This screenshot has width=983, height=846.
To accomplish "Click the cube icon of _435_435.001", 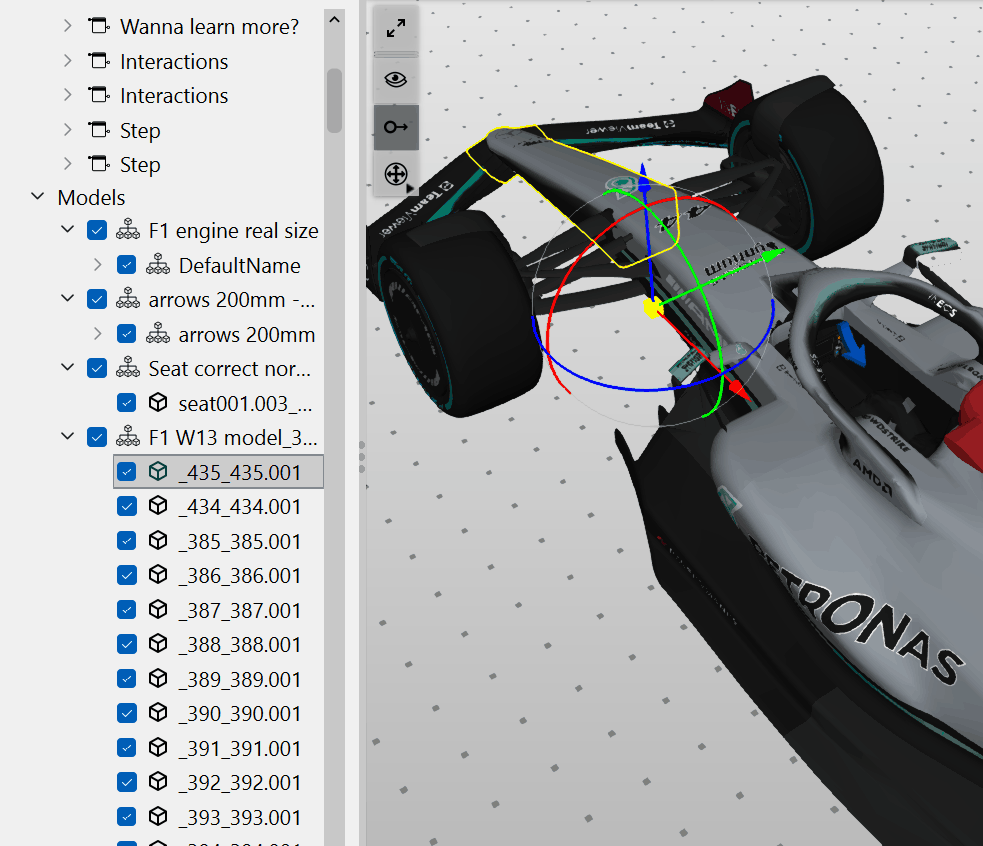I will click(158, 472).
